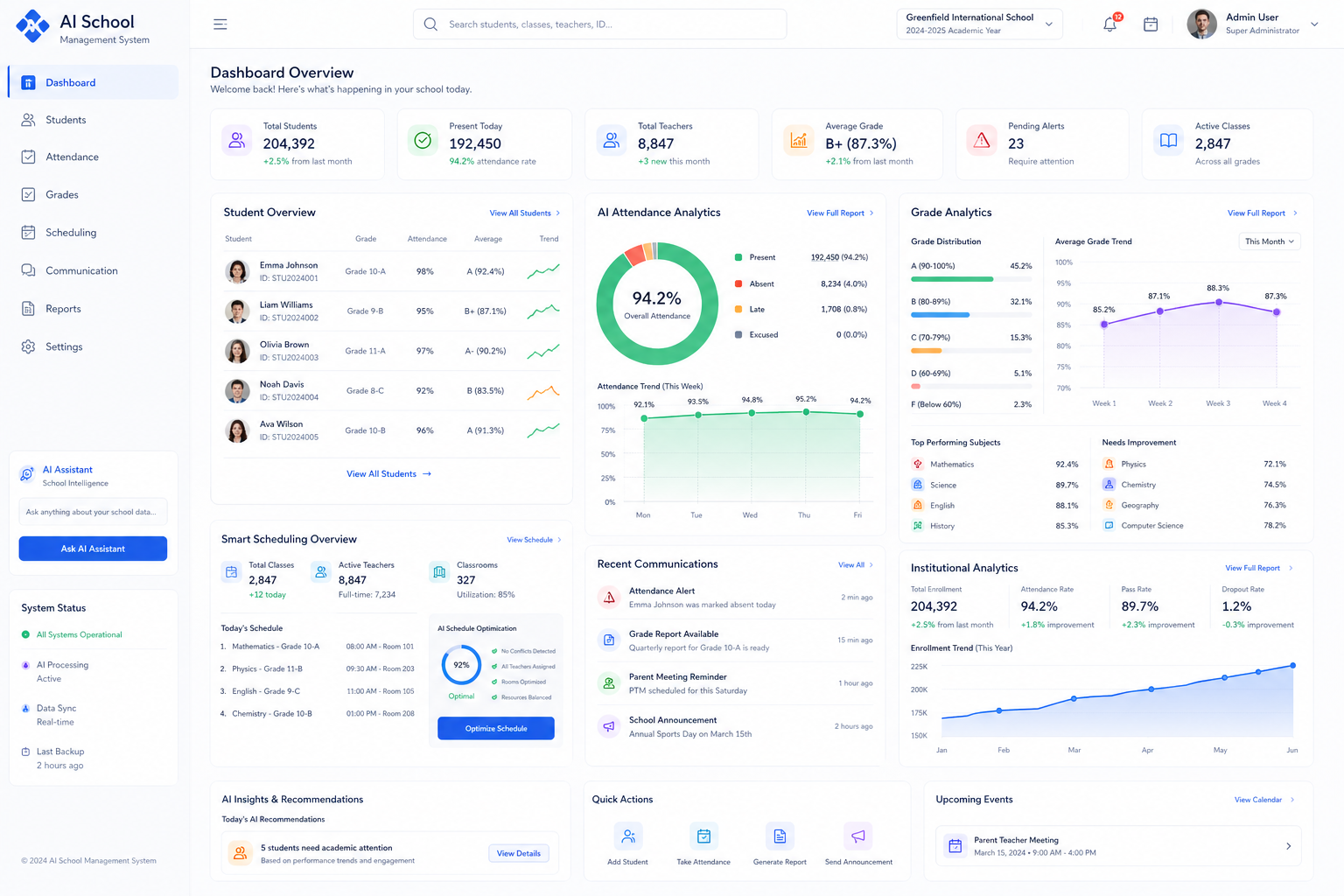Click the Admin User profile photo
The width and height of the screenshot is (1344, 896).
click(1202, 24)
